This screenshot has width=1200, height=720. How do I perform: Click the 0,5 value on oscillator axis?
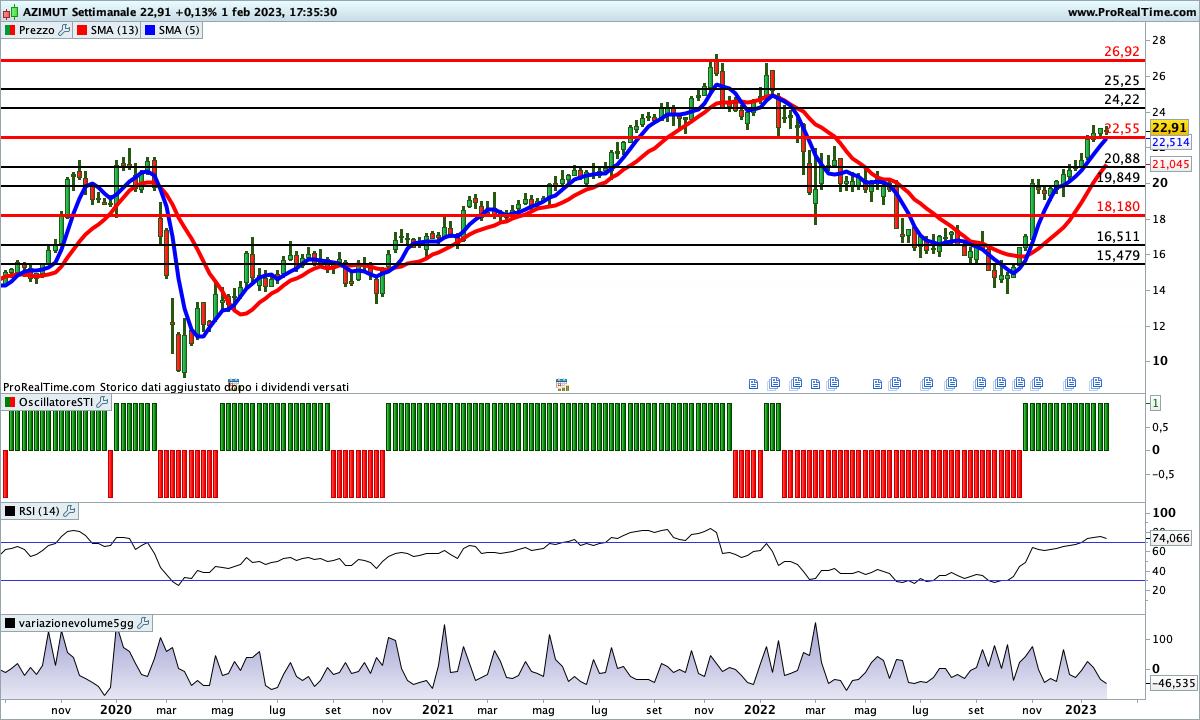pos(1161,426)
